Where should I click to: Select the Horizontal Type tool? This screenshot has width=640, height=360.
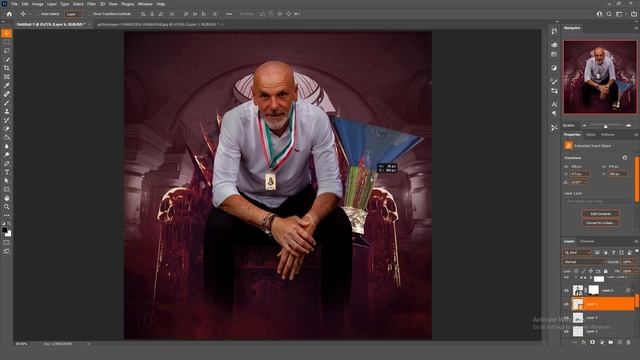click(x=7, y=172)
